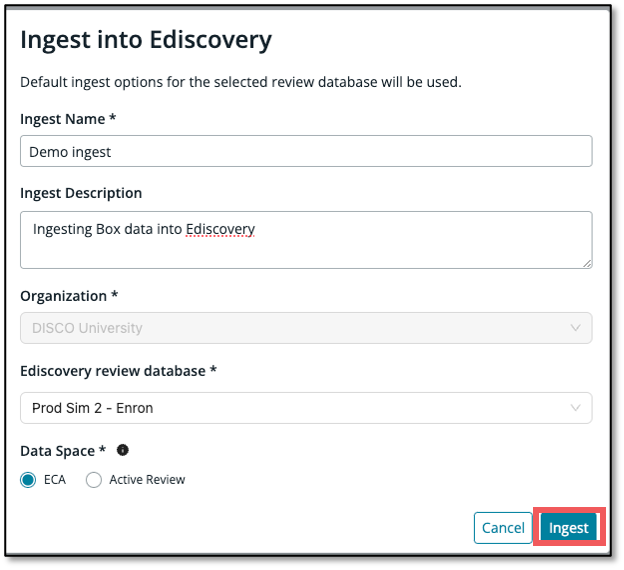The width and height of the screenshot is (624, 570).
Task: Click the 'Ingest into Ediscovery' dialog title
Action: [x=146, y=40]
